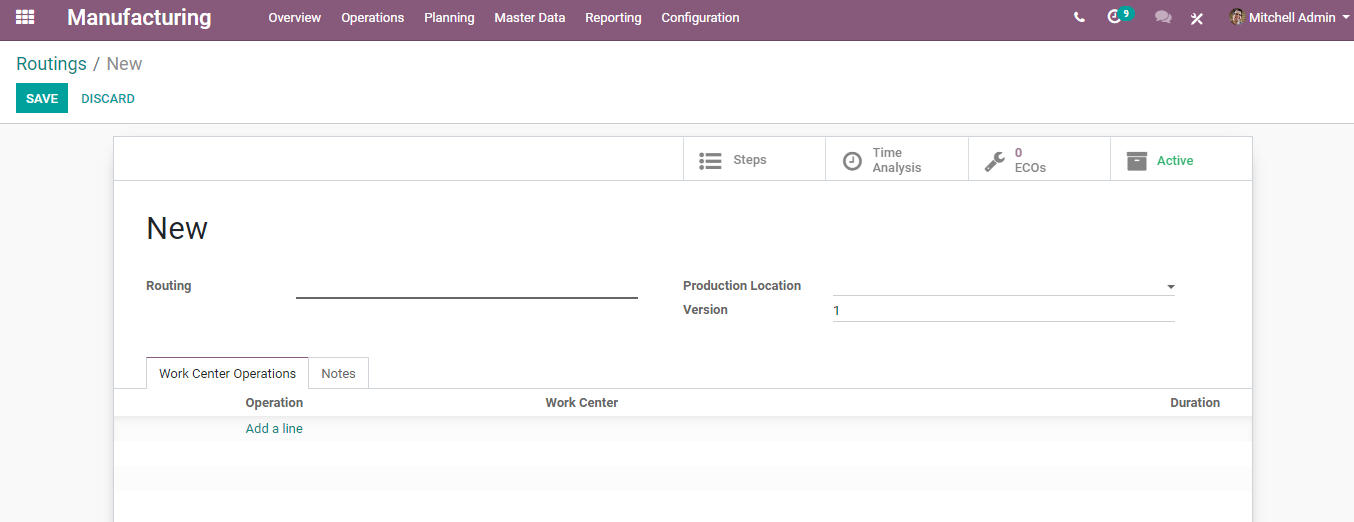Image resolution: width=1354 pixels, height=522 pixels.
Task: Open the activities clock icon with badge 9
Action: (1119, 16)
